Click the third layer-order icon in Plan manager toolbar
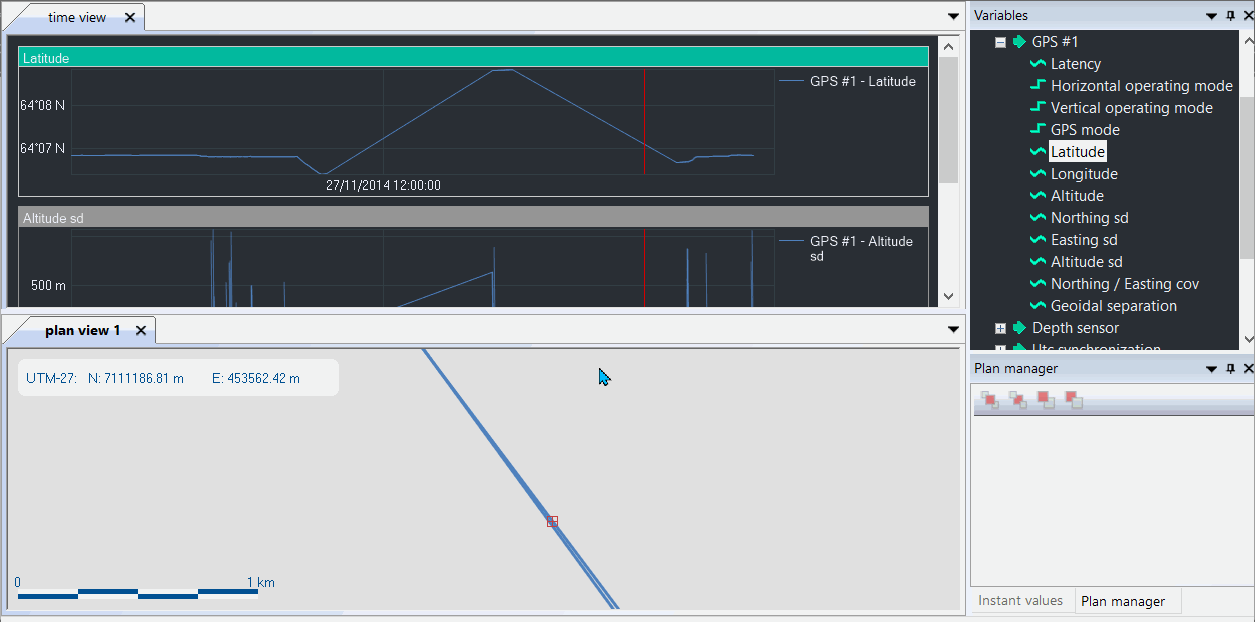The width and height of the screenshot is (1255, 622). (x=1046, y=400)
